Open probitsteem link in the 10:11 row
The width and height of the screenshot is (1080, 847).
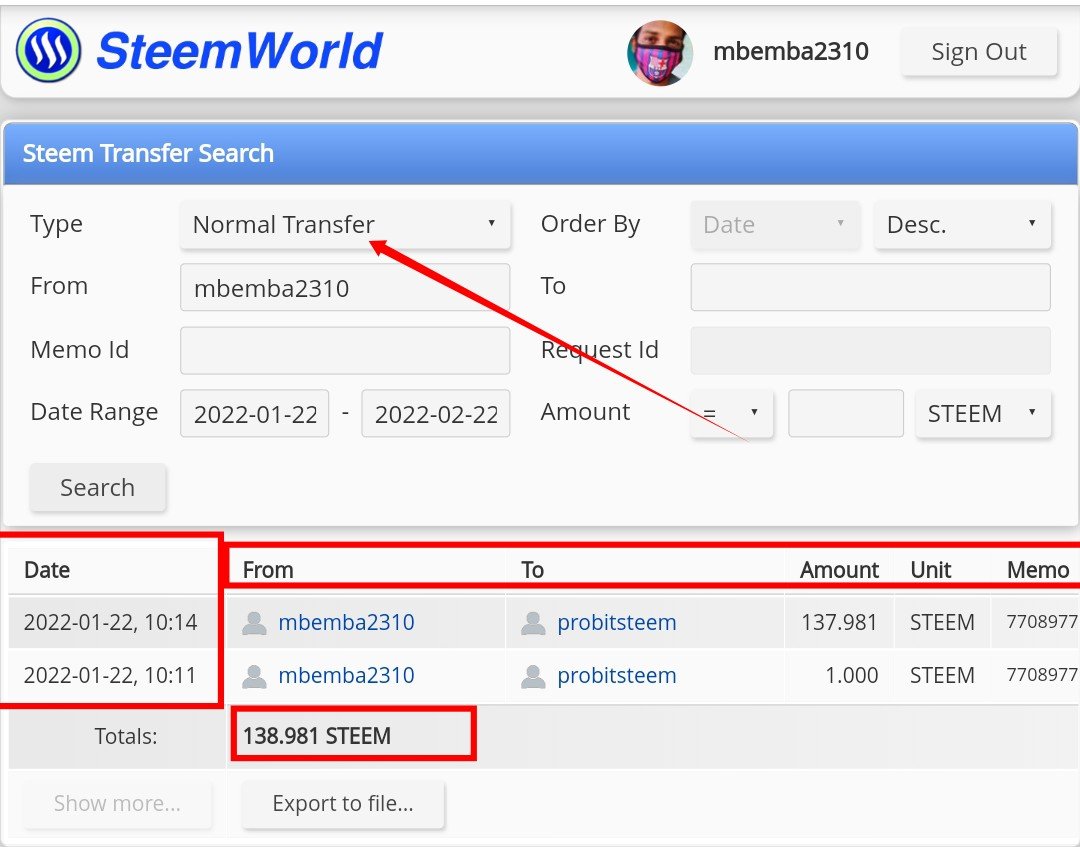click(616, 676)
